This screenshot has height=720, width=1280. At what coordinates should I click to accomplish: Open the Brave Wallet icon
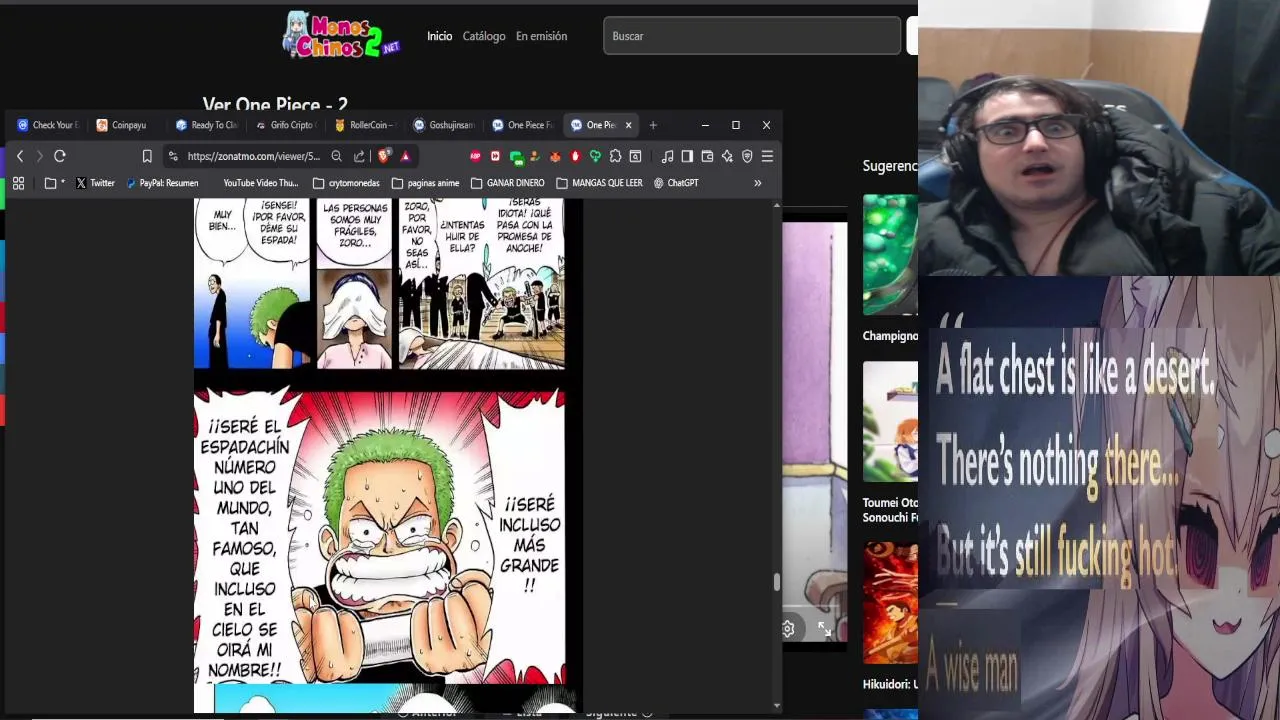pos(707,156)
